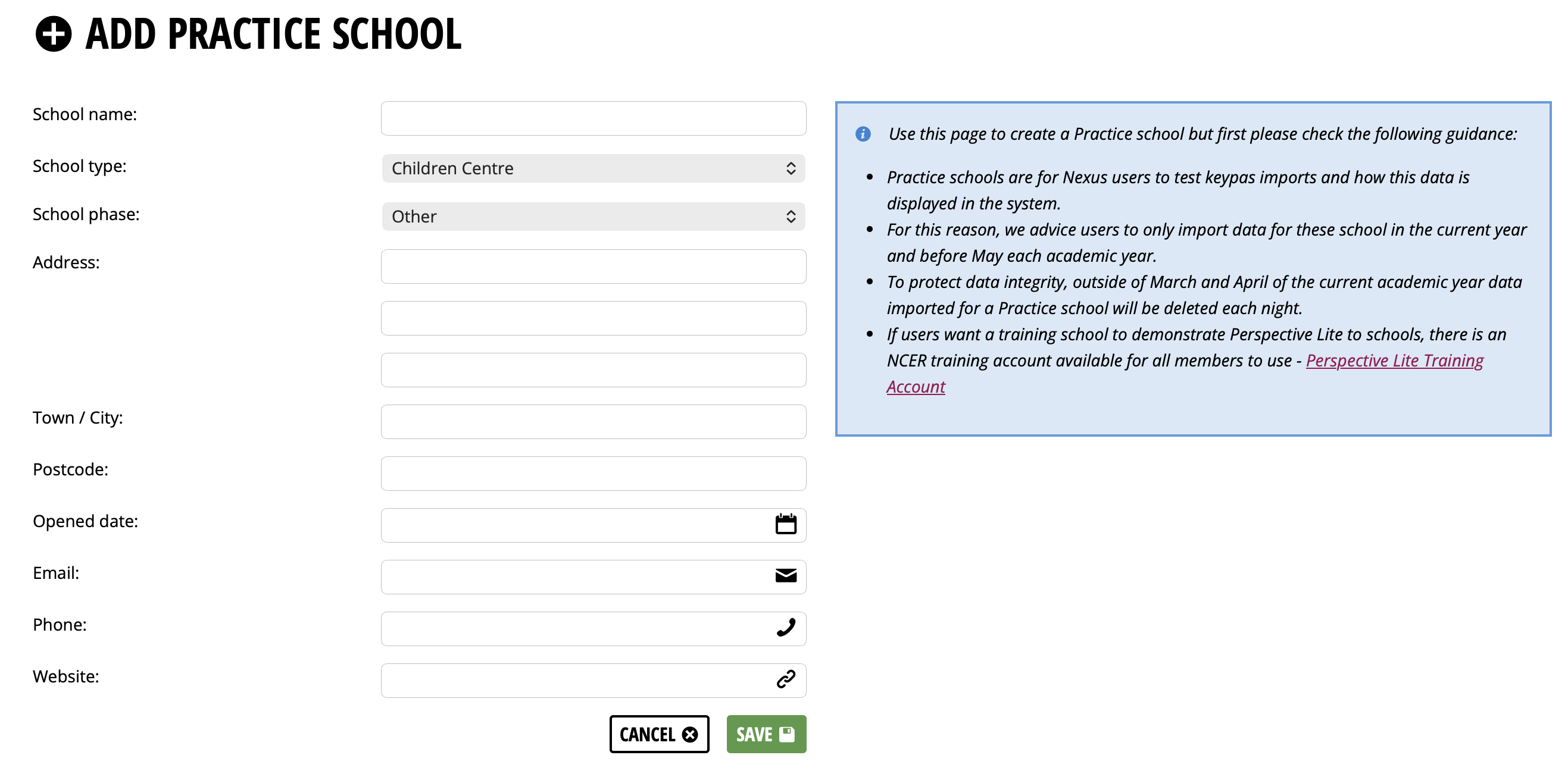Viewport: 1568px width, 777px height.
Task: Focus the Town / City input field
Action: (x=594, y=421)
